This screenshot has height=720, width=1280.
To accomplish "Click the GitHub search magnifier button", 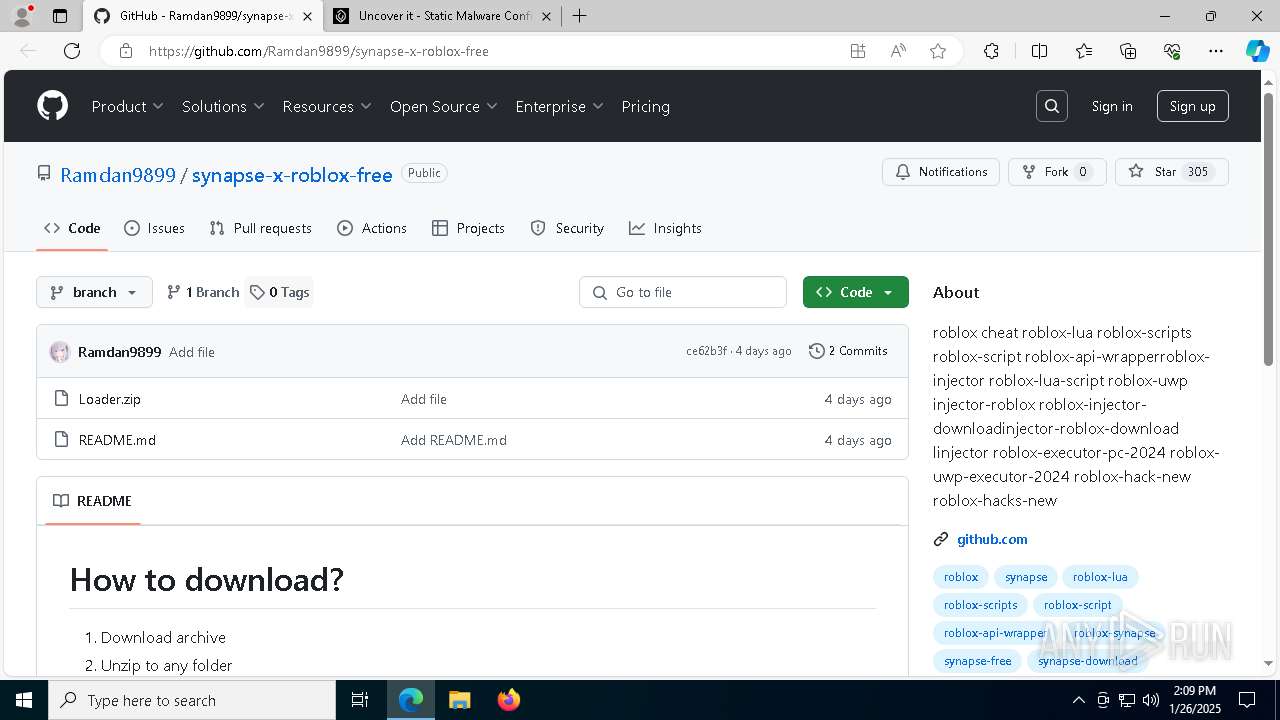I will (x=1051, y=106).
